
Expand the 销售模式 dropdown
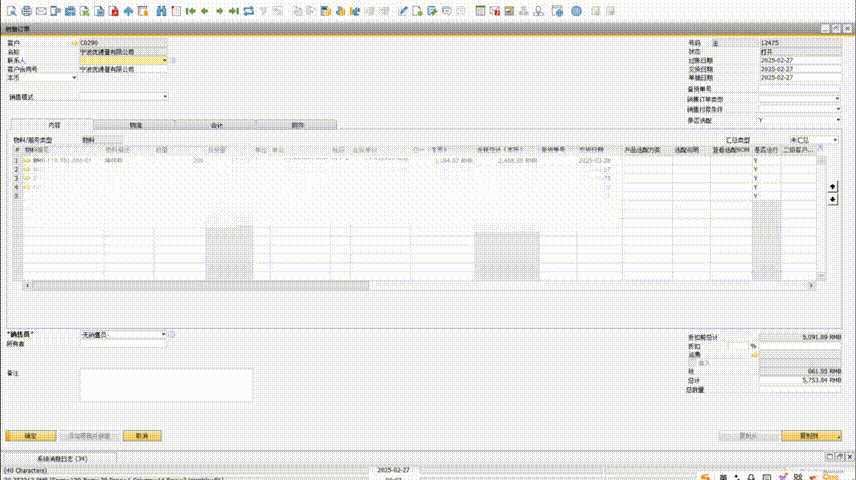[165, 97]
